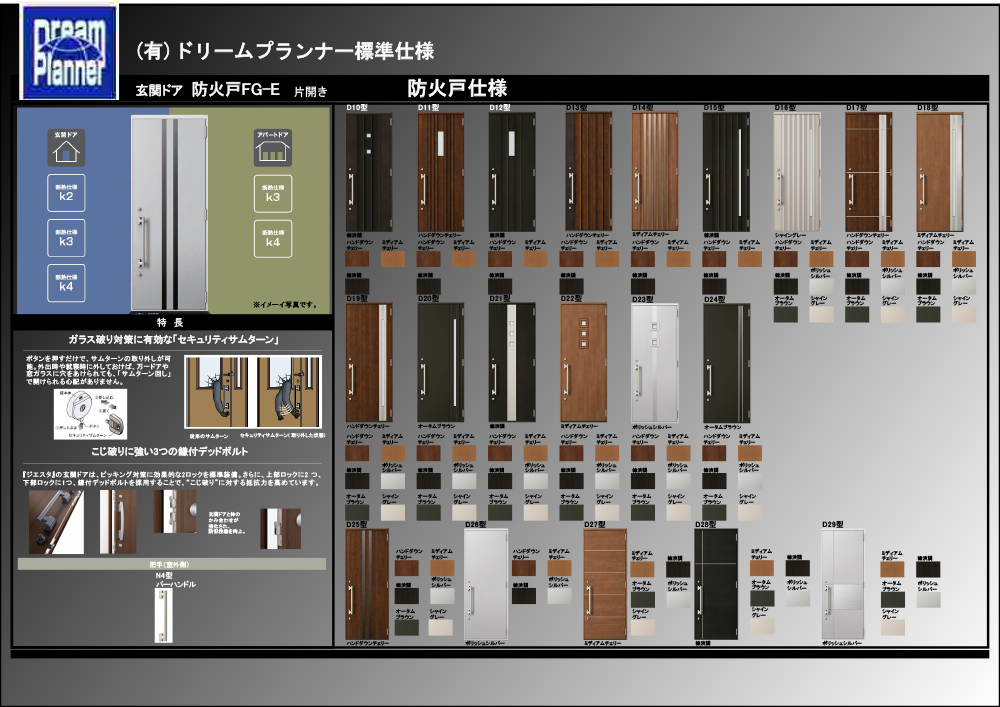
Task: Select the 玄関ドア house icon
Action: [x=66, y=149]
